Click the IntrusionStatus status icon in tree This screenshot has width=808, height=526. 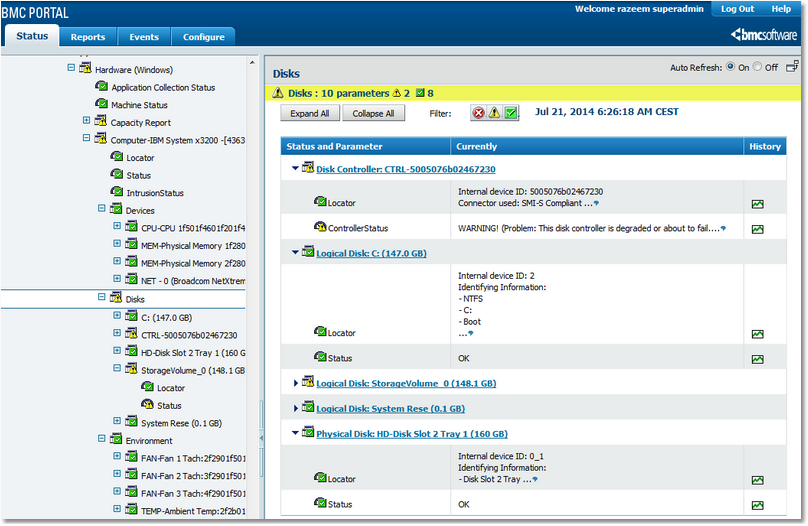click(x=117, y=193)
